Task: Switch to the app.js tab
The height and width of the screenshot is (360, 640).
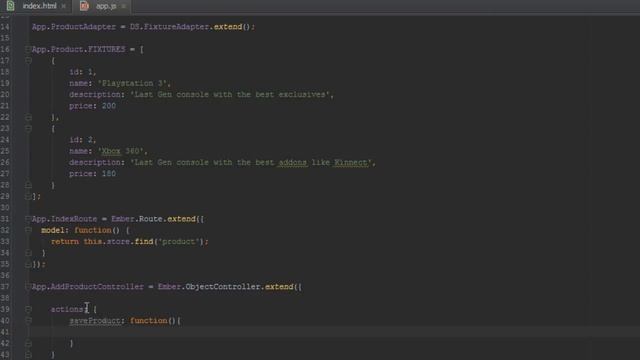Action: (x=106, y=6)
